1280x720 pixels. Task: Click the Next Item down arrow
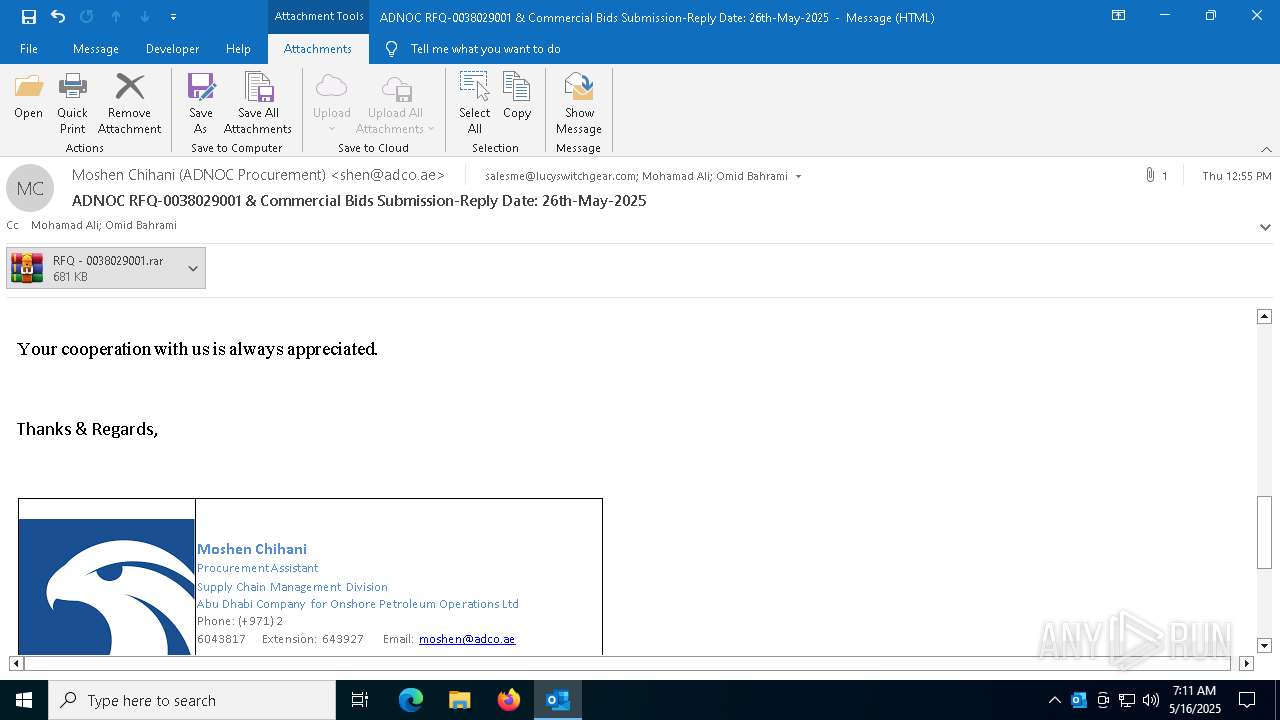[145, 16]
